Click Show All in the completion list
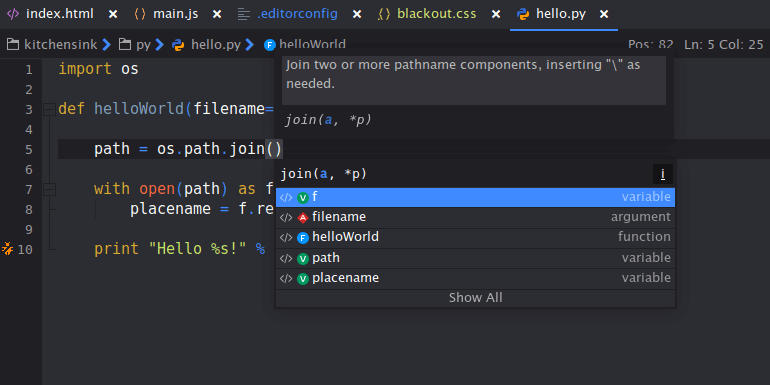This screenshot has width=770, height=385. click(x=475, y=298)
